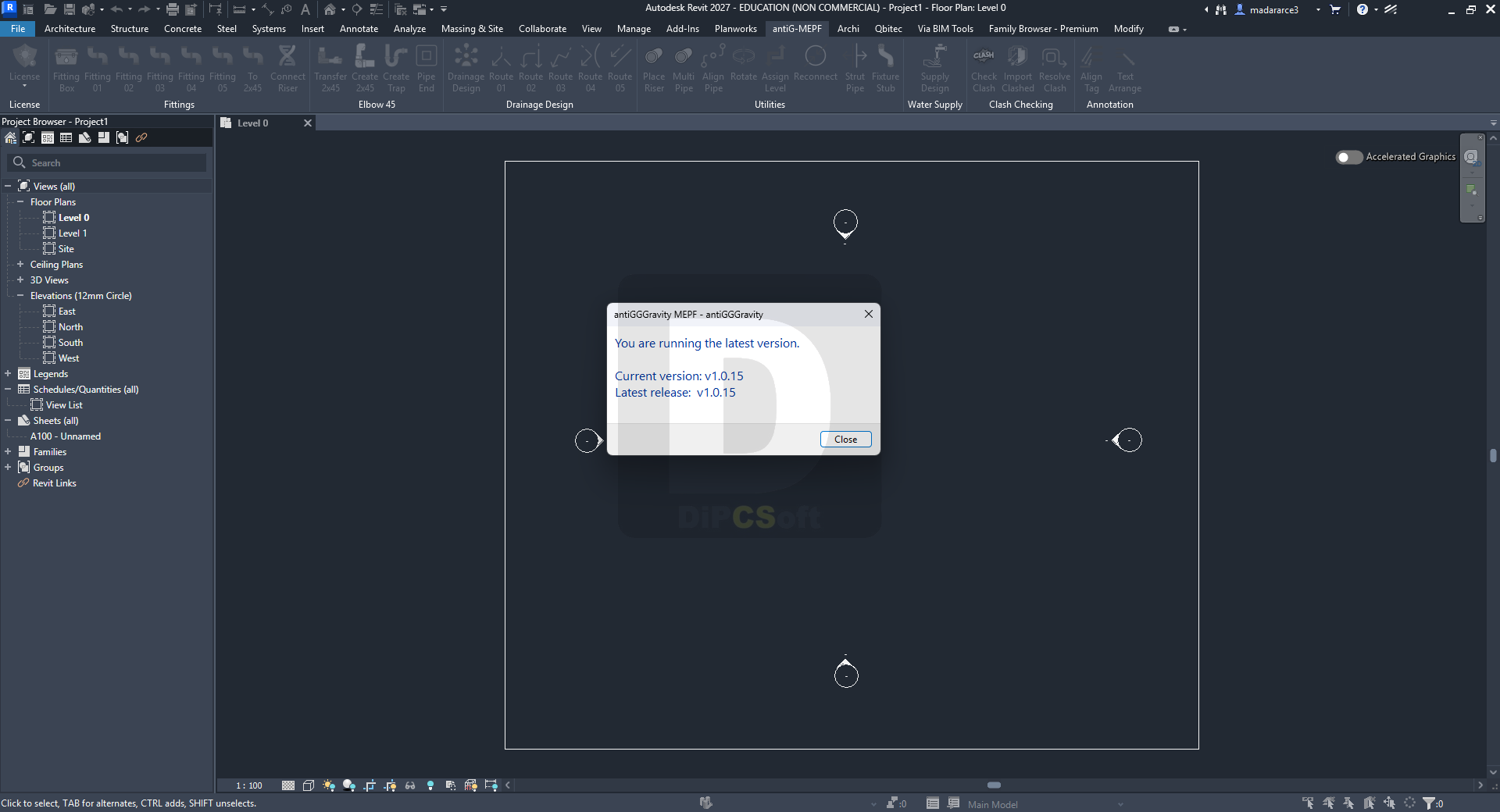Click the Align Tag annotation tool
The width and height of the screenshot is (1500, 812).
(x=1091, y=69)
